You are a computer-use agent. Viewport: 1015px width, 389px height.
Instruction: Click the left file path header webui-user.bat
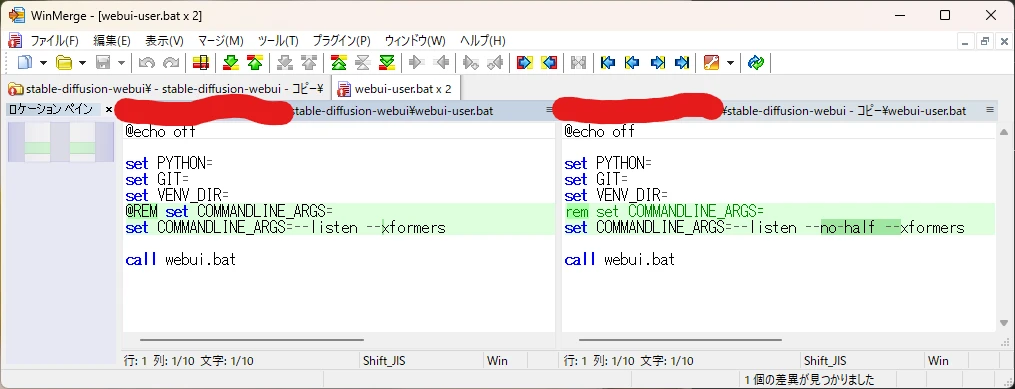click(x=393, y=111)
